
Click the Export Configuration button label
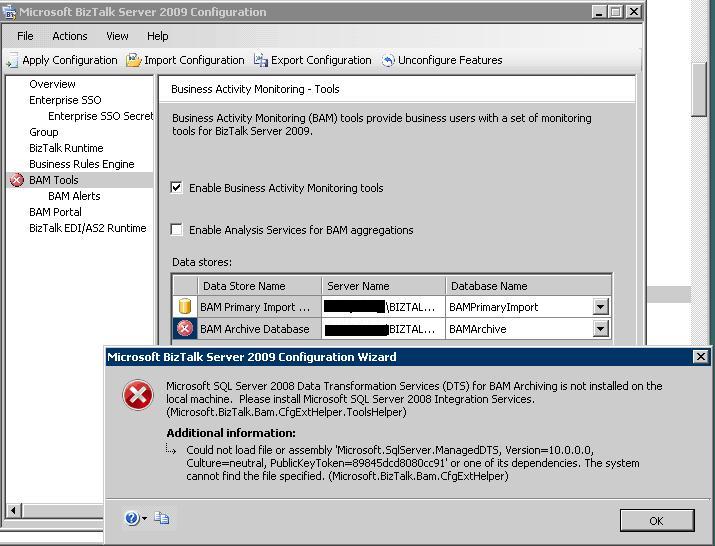(321, 60)
